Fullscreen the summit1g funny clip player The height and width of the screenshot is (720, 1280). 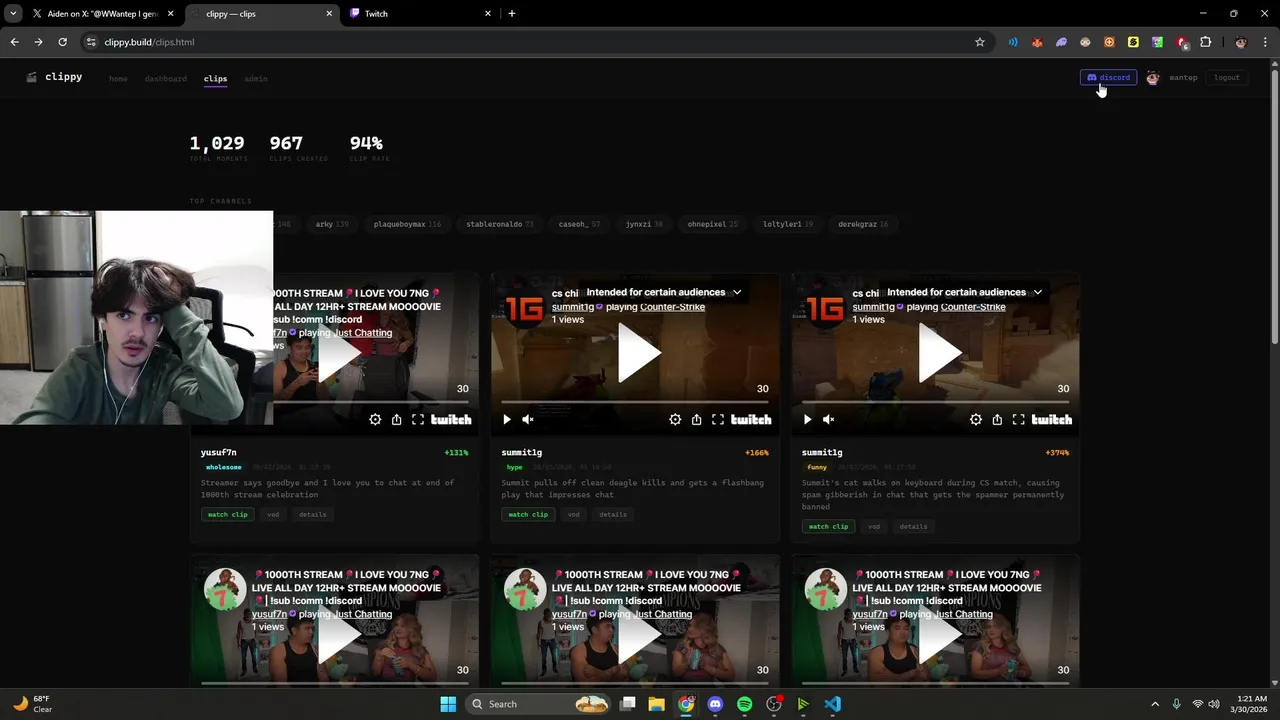click(x=1018, y=420)
